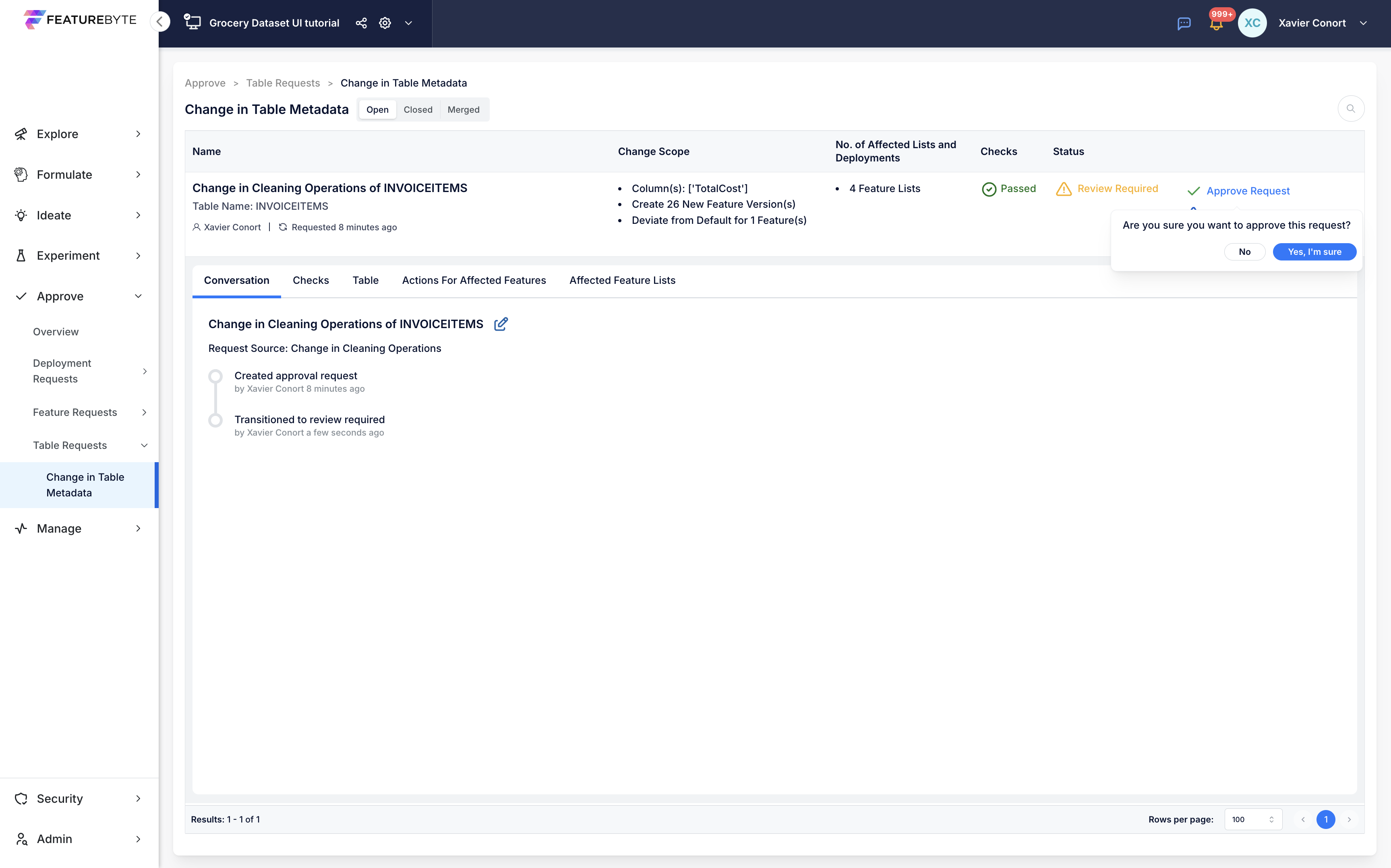Image resolution: width=1391 pixels, height=868 pixels.
Task: Select the Merged filter toggle
Action: tap(463, 110)
